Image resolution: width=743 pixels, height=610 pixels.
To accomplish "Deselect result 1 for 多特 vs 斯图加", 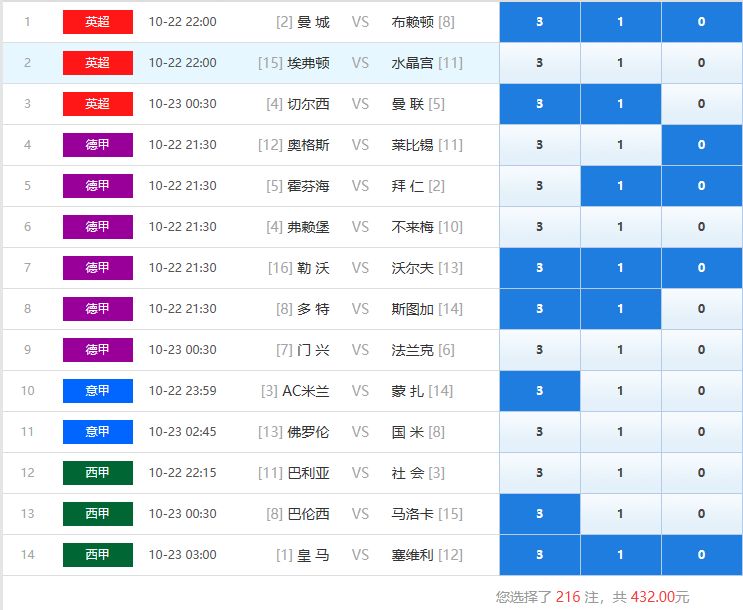I will tap(621, 309).
